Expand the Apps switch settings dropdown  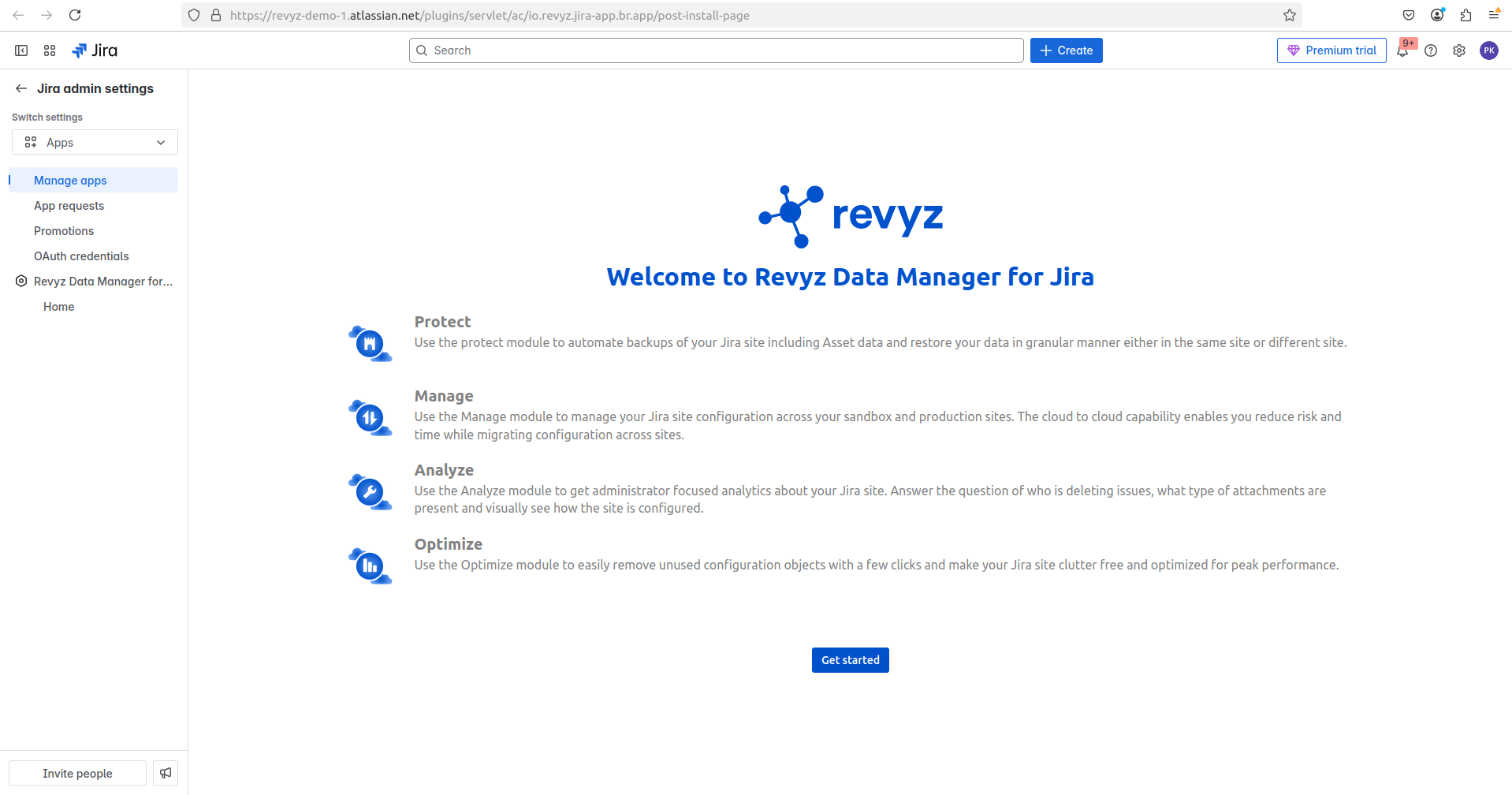95,143
